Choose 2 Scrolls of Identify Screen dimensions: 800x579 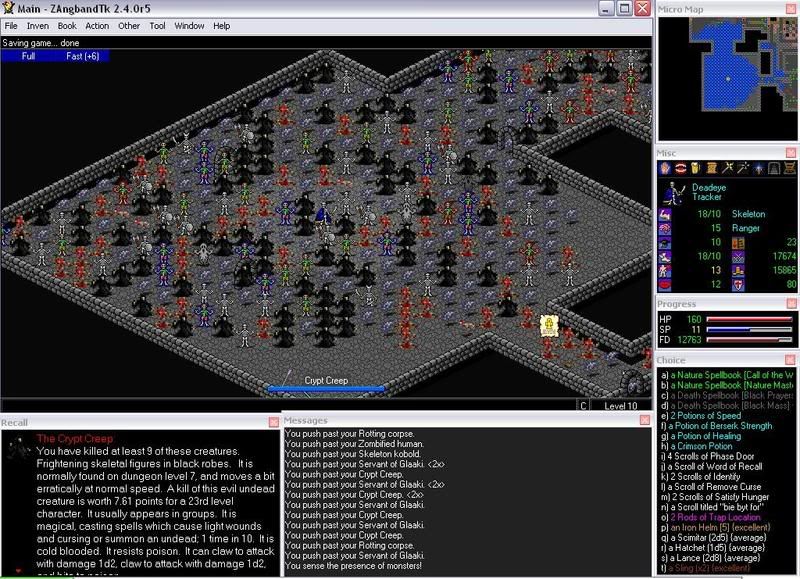pyautogui.click(x=701, y=476)
